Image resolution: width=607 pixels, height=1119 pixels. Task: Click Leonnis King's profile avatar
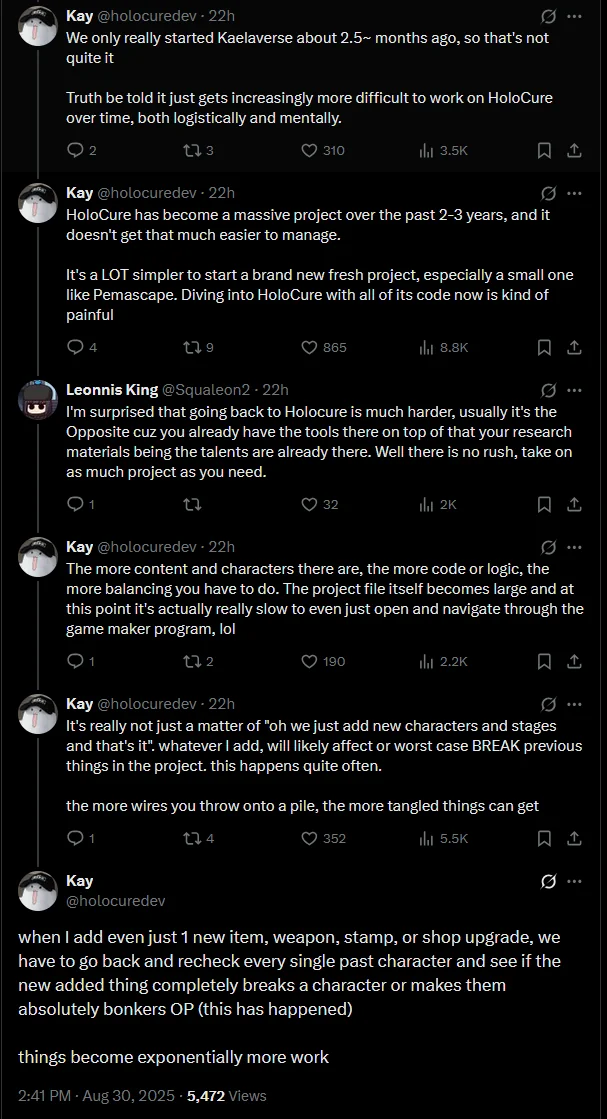37,399
